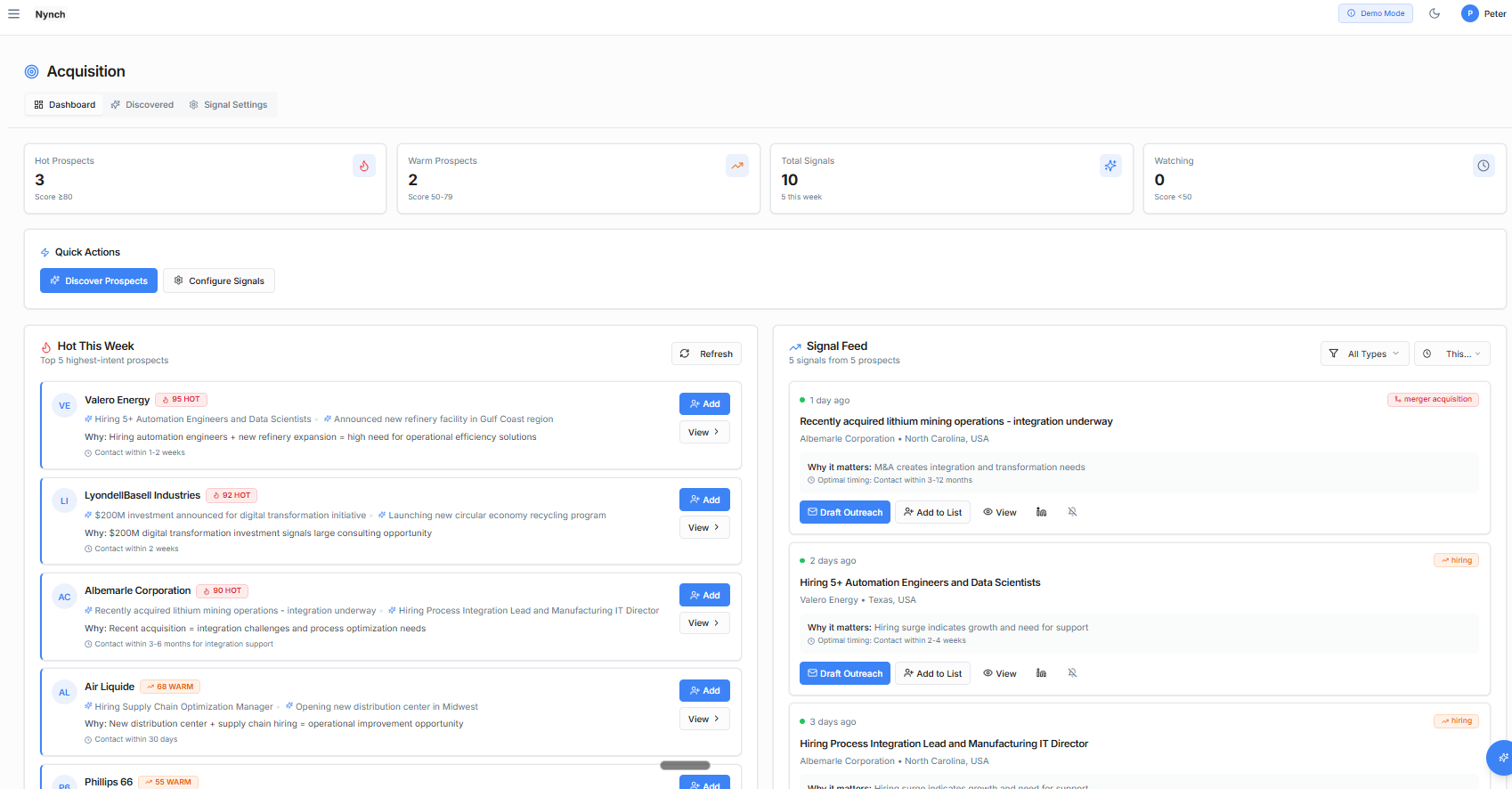The image size is (1512, 789).
Task: Click the Demo Mode badge
Action: click(1375, 13)
